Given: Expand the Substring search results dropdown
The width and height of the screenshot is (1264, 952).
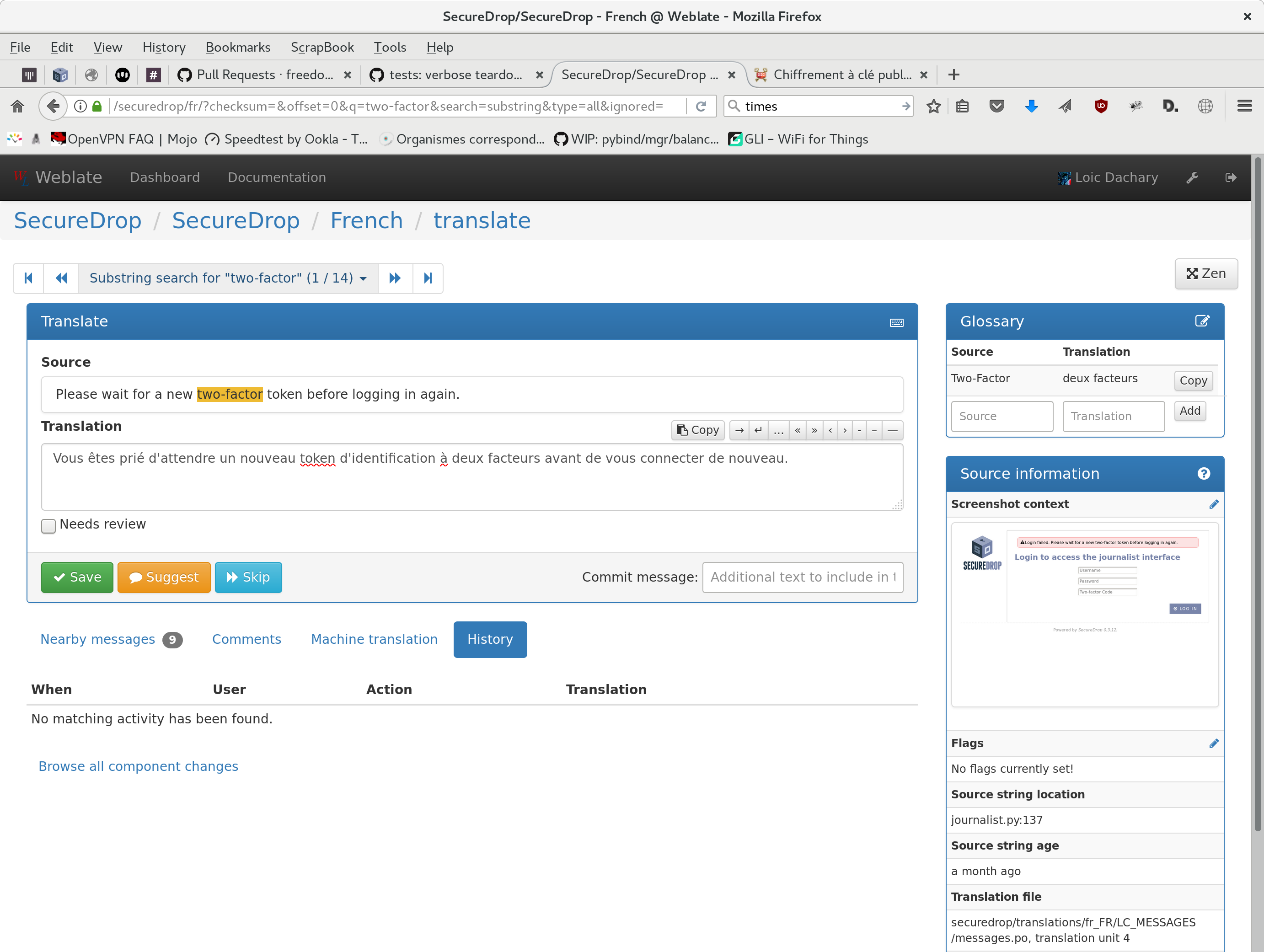Looking at the screenshot, I should coord(228,278).
